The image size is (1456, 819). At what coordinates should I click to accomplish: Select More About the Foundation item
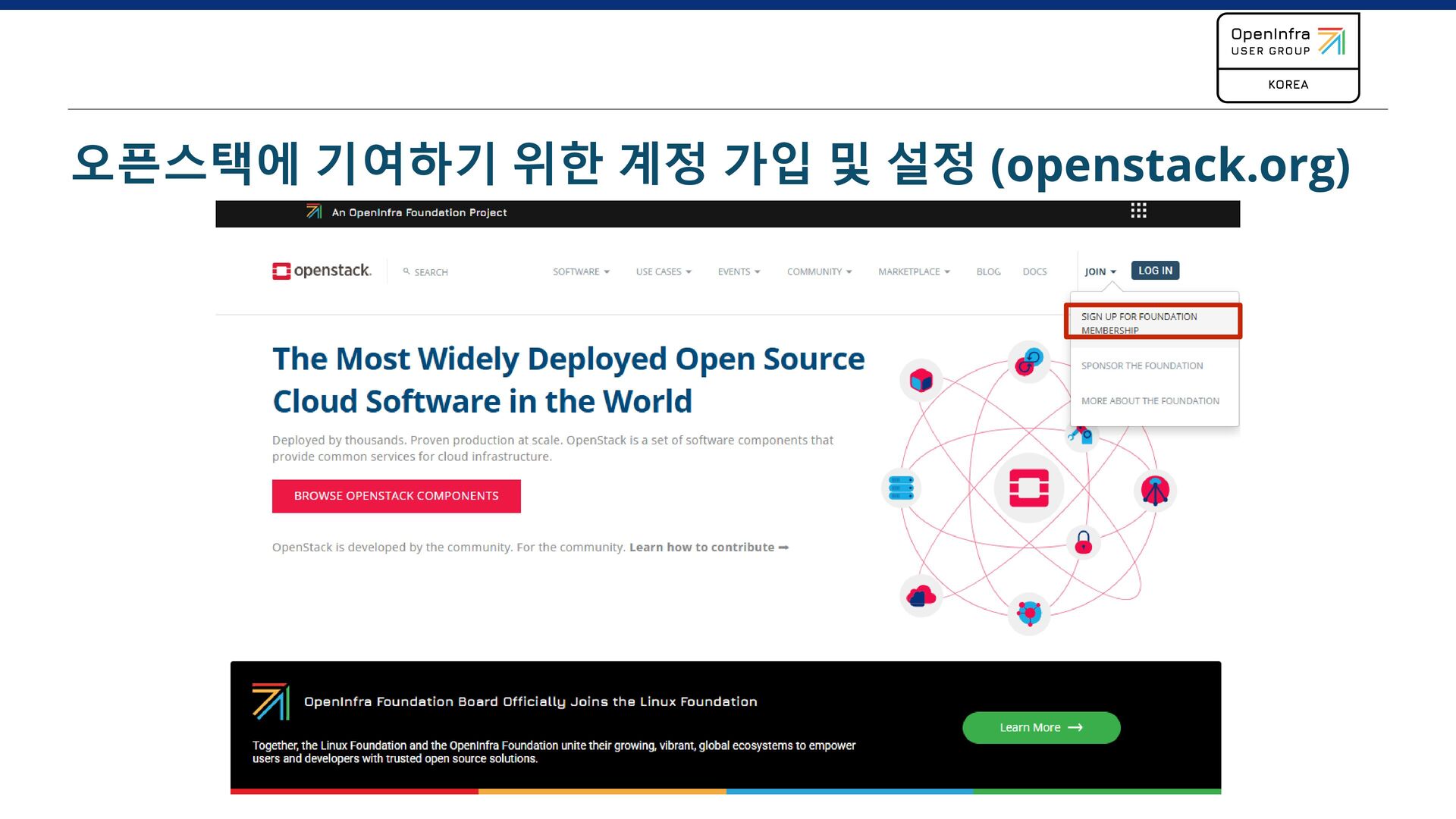[1150, 401]
